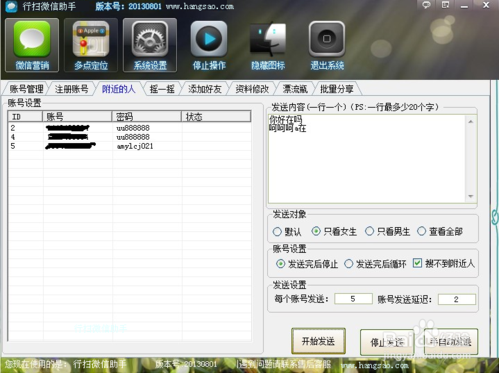Click the 密码 column header
Image resolution: width=499 pixels, height=373 pixels.
(147, 116)
